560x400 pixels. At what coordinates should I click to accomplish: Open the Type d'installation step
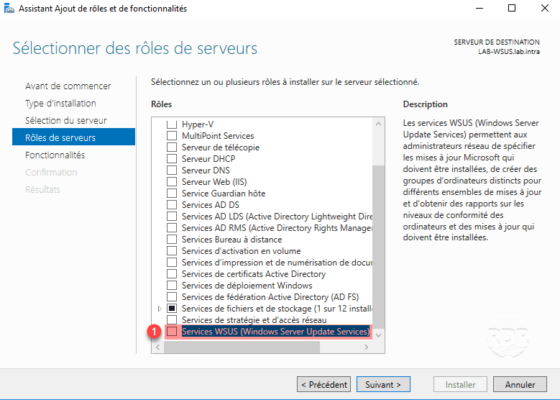[60, 104]
